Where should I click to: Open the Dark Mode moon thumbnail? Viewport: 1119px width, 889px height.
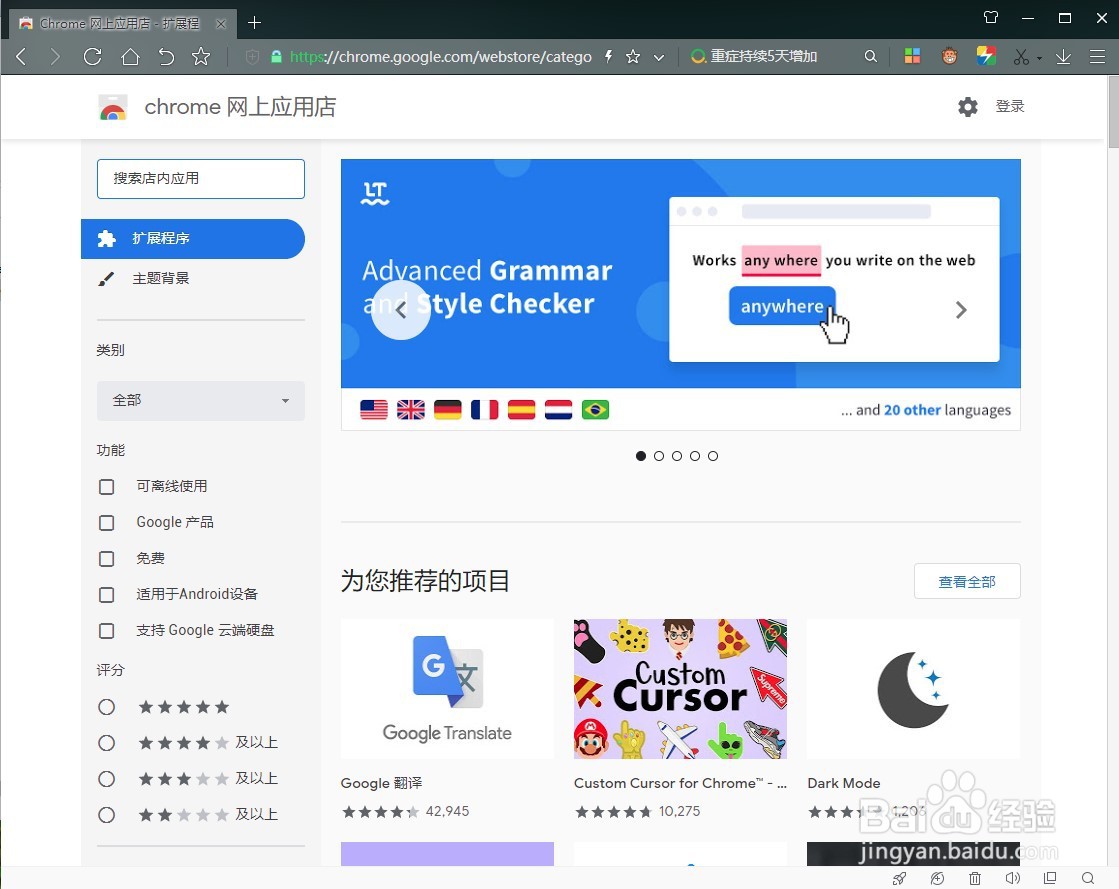point(913,689)
